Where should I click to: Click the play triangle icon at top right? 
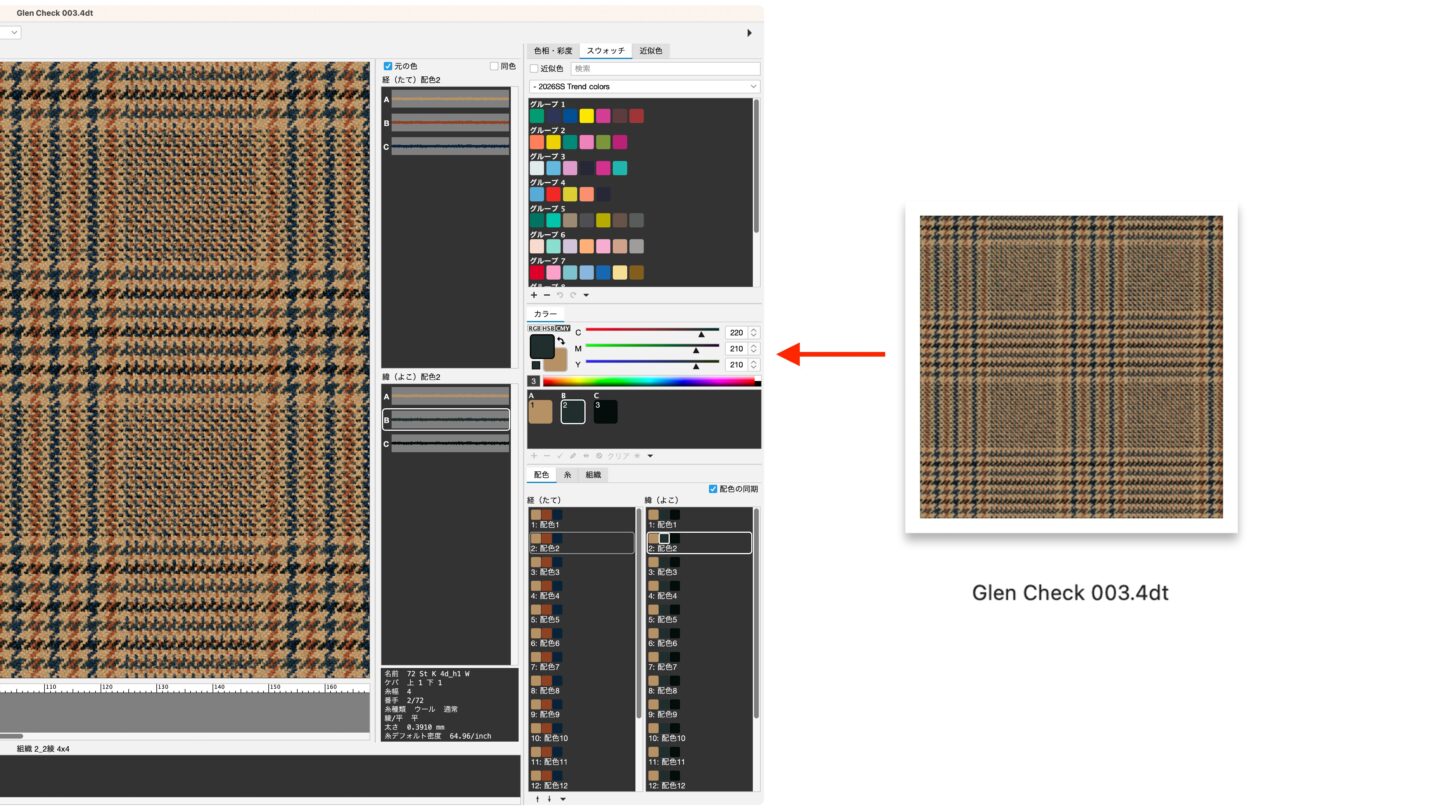coord(750,33)
